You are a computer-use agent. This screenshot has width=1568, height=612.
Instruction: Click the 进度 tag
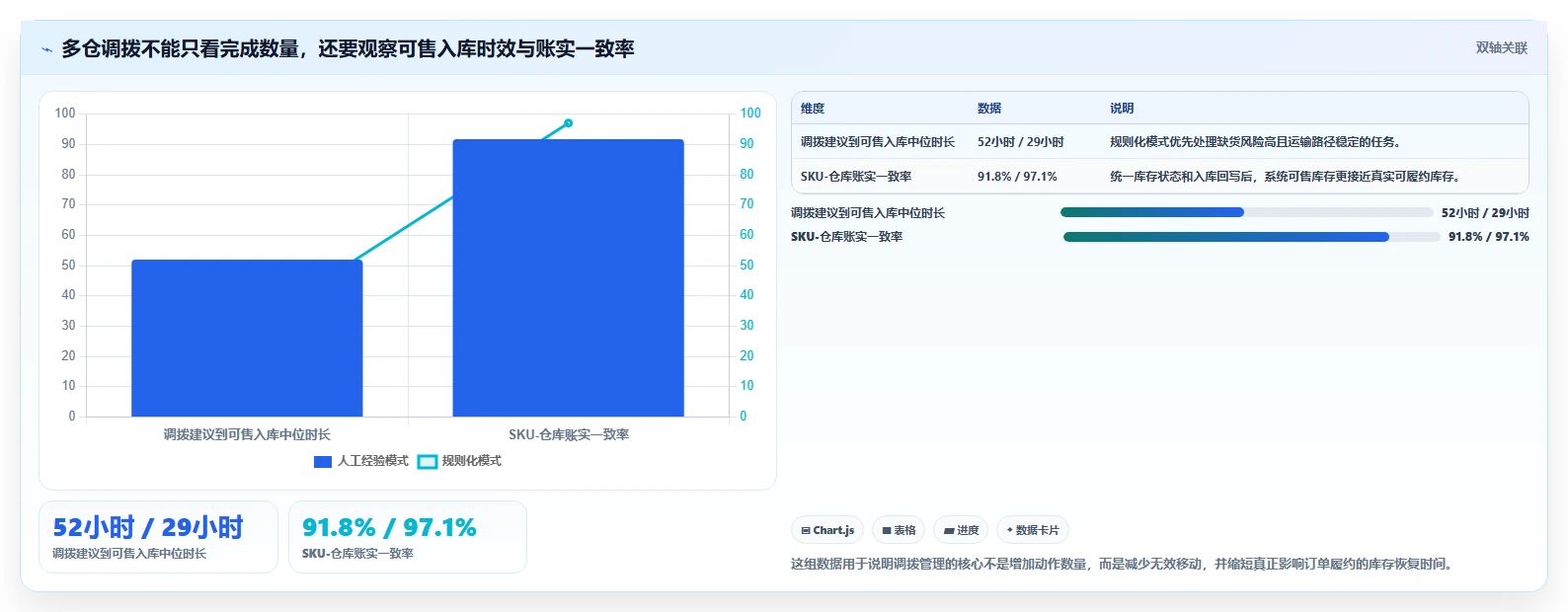961,530
